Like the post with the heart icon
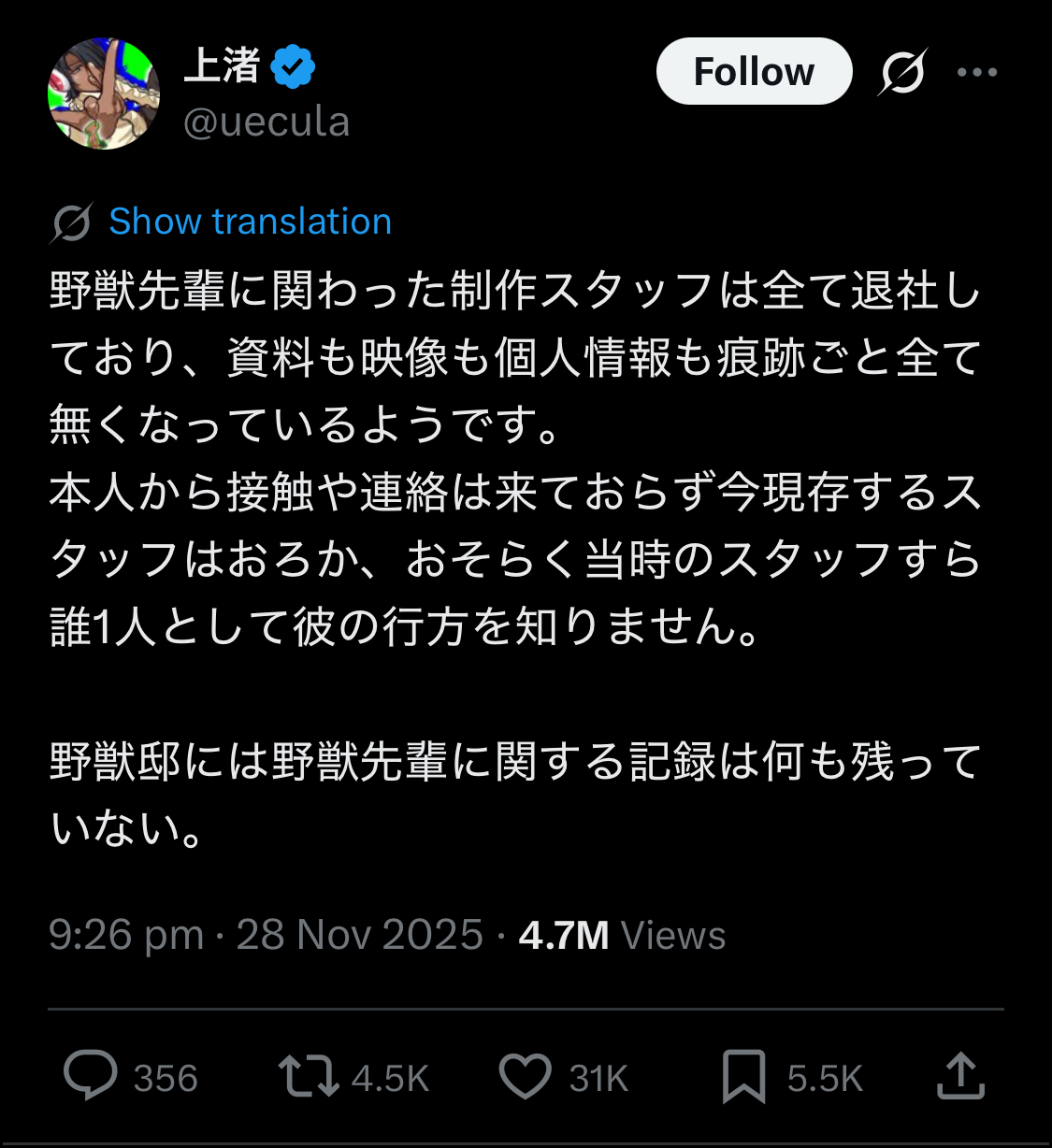 point(526,1075)
